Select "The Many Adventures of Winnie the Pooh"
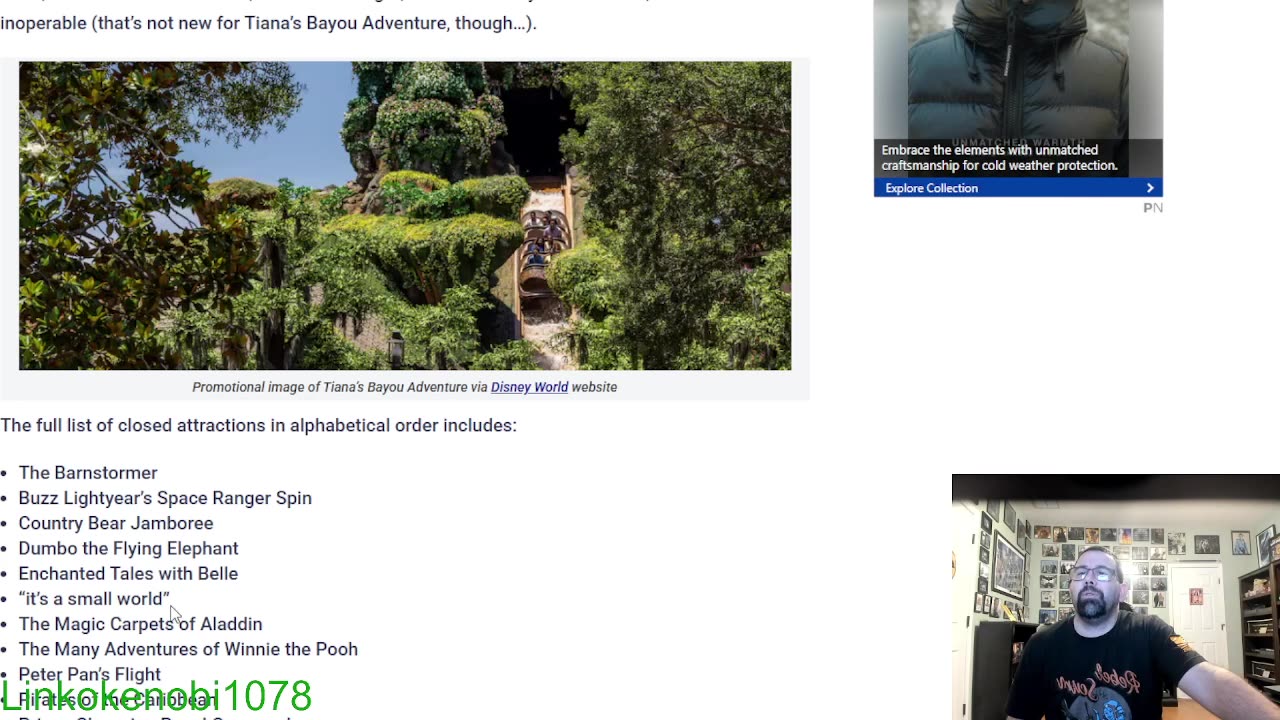Viewport: 1280px width, 720px height. click(x=188, y=649)
